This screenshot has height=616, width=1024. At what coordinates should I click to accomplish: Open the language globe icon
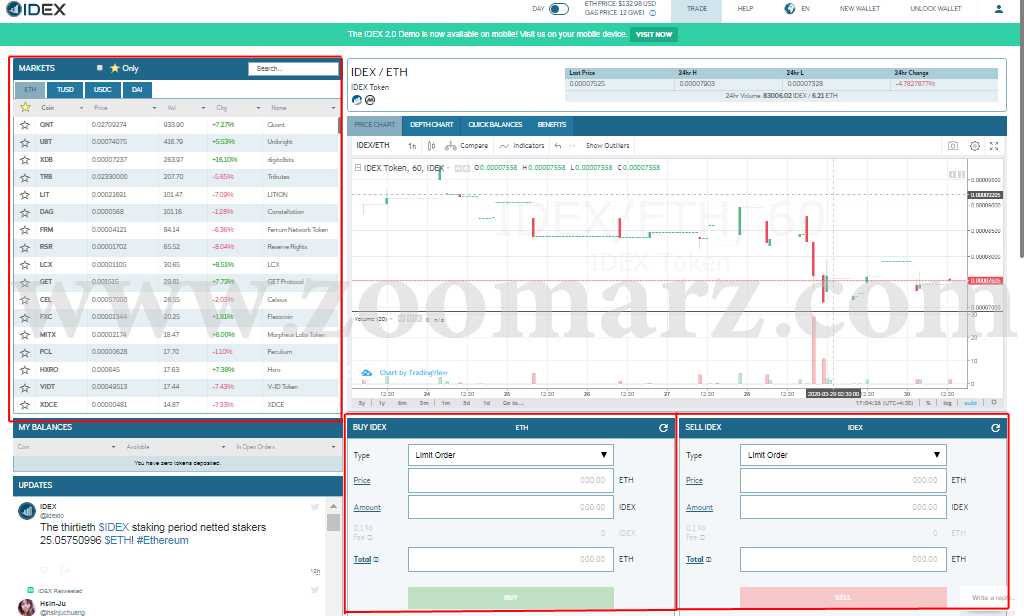pos(790,8)
